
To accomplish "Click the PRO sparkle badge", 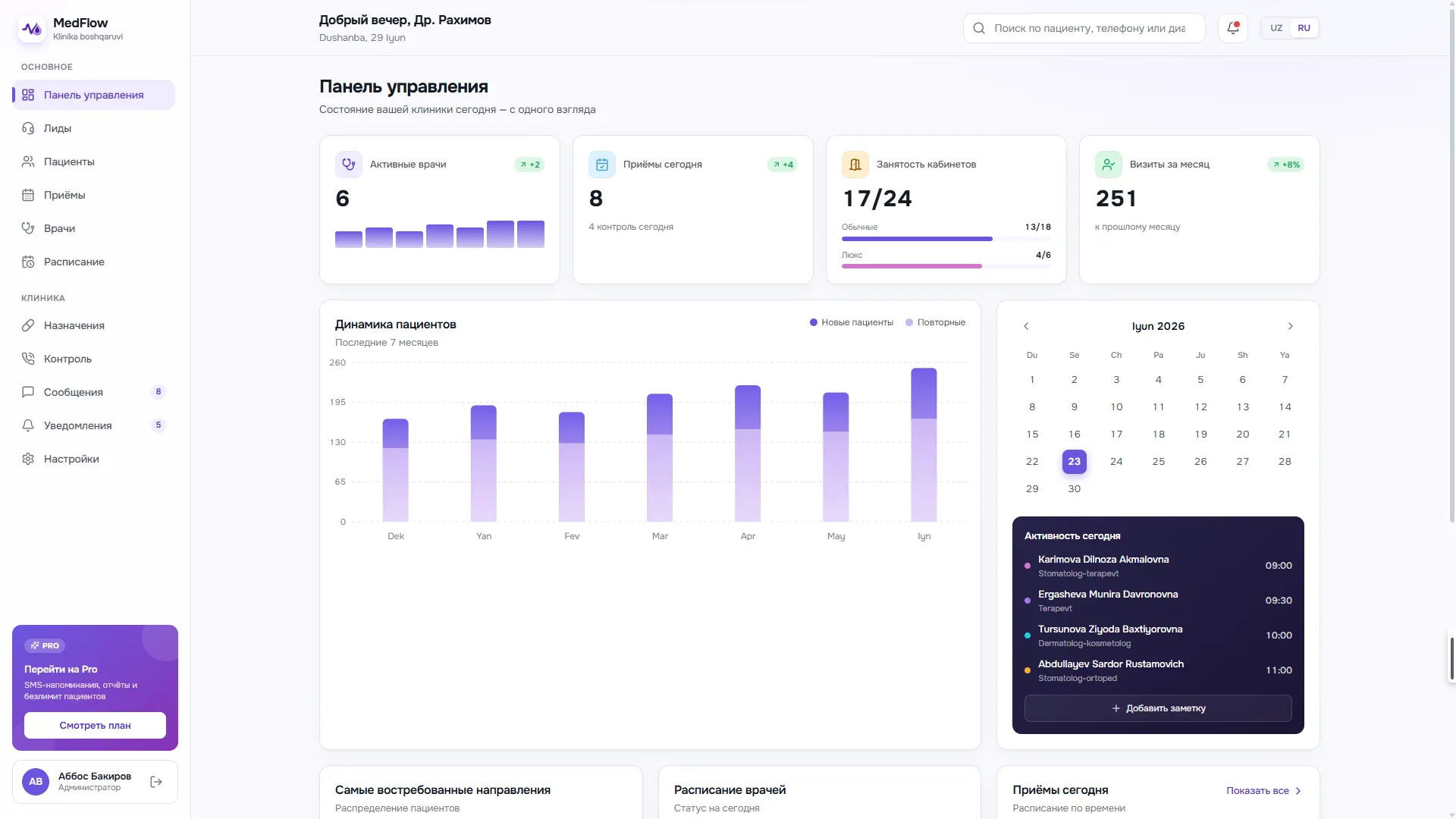I will [x=45, y=645].
